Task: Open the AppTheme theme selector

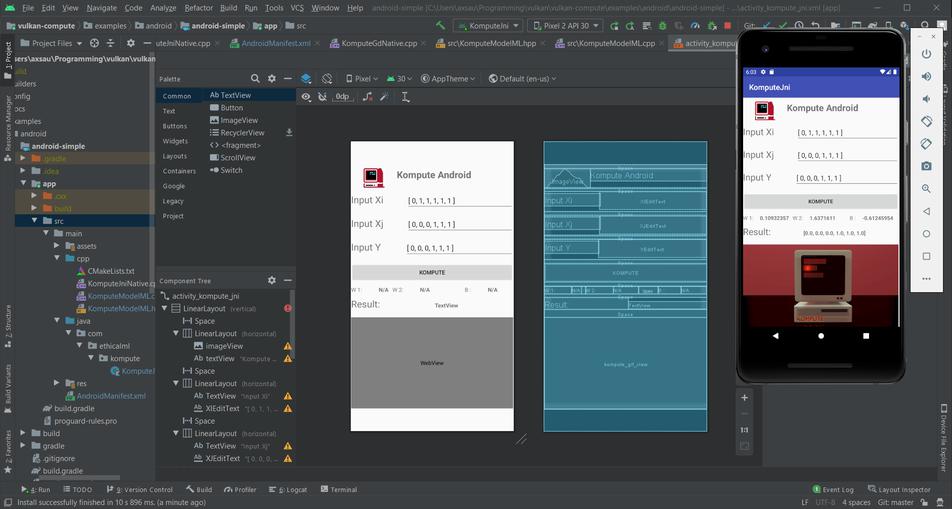Action: (x=449, y=78)
